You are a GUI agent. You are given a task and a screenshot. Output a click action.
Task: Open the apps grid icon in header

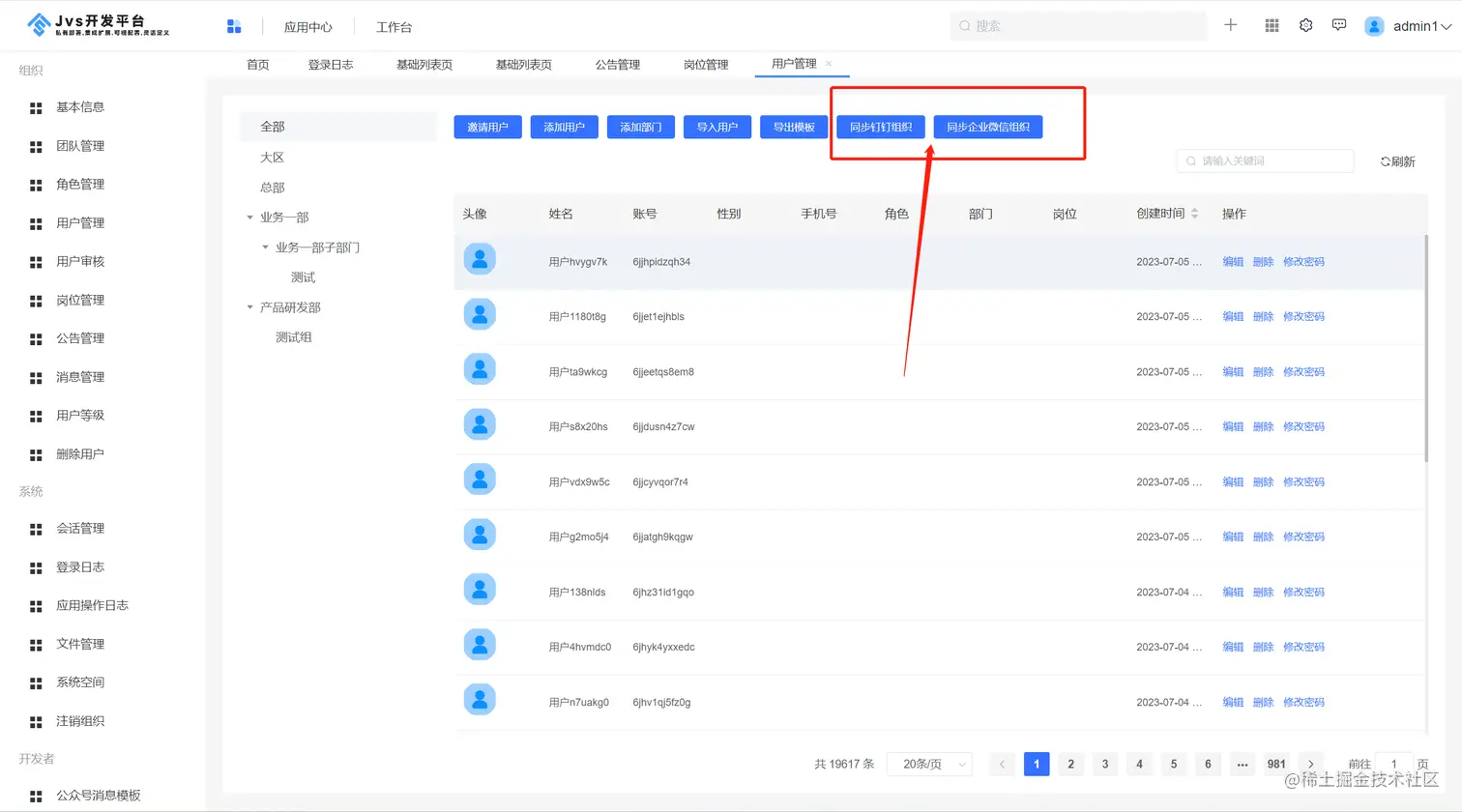pos(1272,26)
